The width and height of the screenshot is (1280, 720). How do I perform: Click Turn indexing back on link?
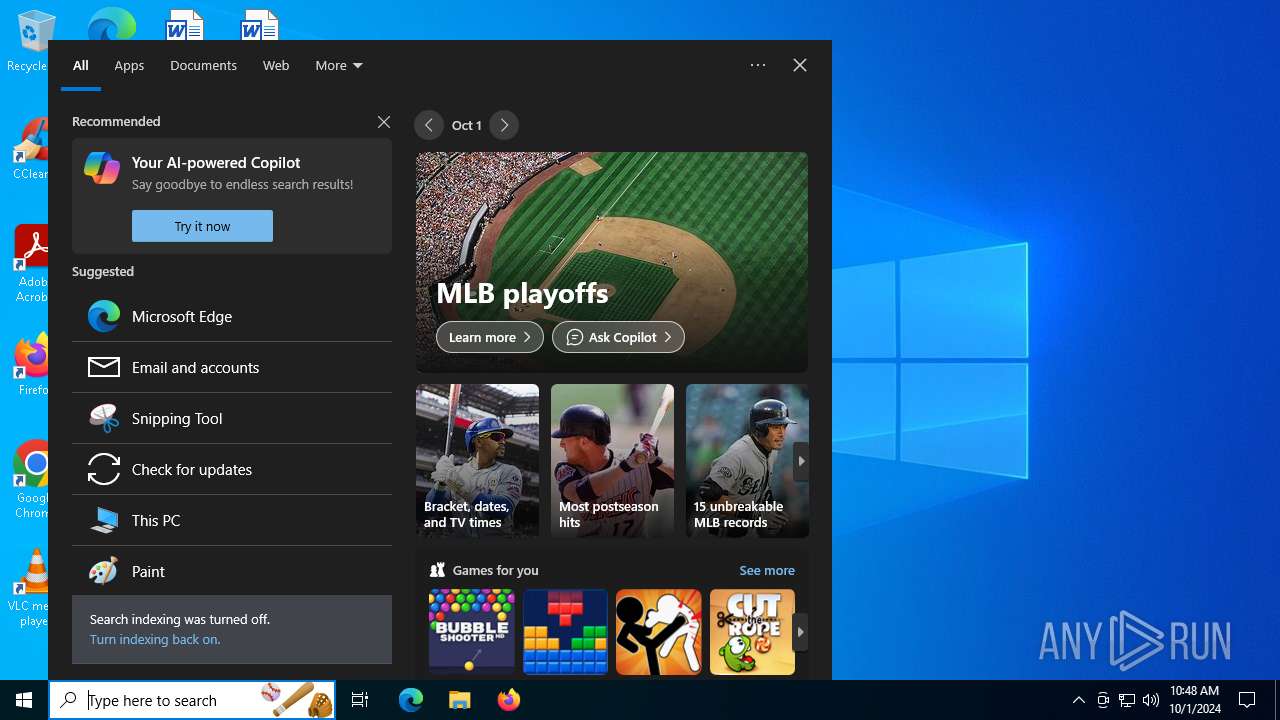[155, 639]
